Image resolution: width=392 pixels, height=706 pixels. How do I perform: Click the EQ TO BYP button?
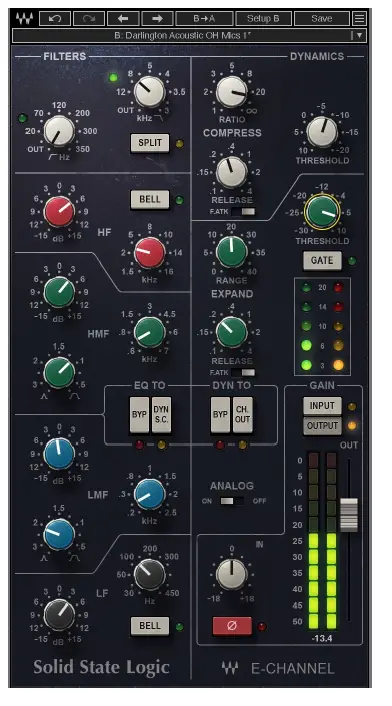tap(140, 414)
